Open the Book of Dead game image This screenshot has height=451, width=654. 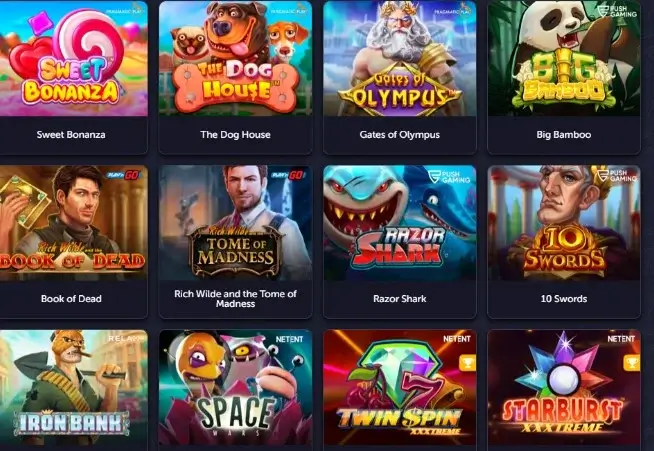[73, 223]
